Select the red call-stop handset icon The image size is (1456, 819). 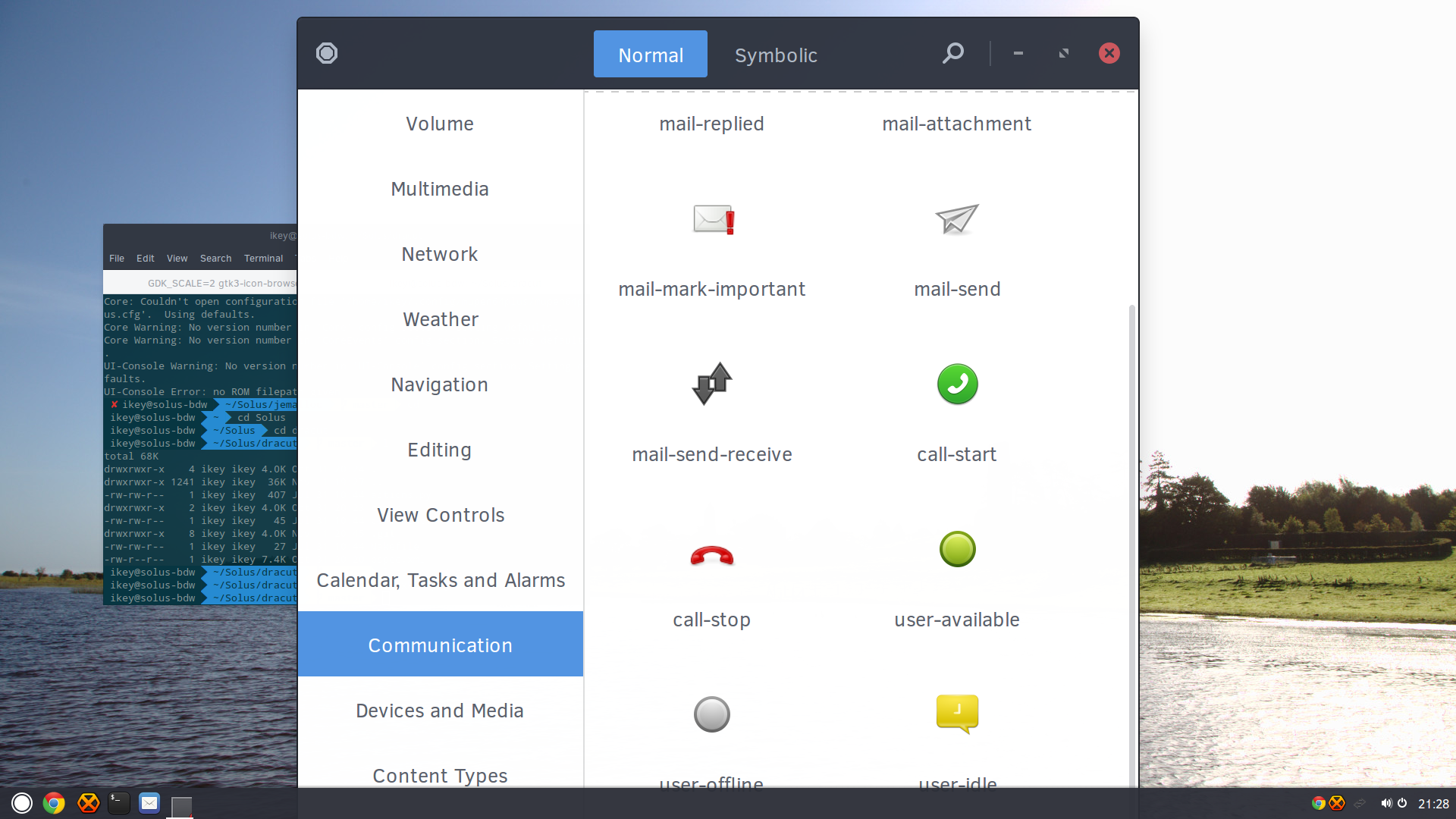tap(712, 555)
